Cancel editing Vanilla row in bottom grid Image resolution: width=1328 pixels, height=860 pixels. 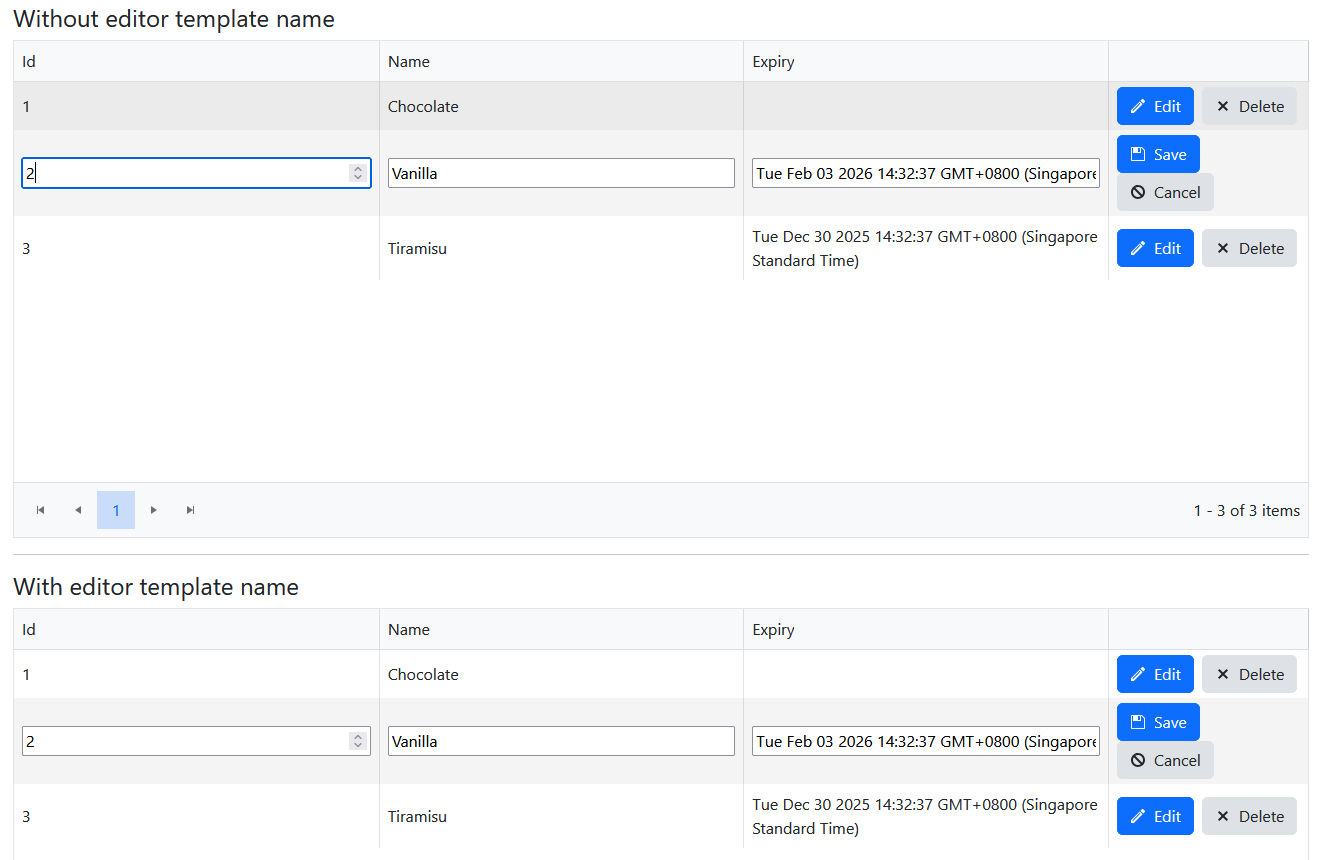(x=1165, y=760)
